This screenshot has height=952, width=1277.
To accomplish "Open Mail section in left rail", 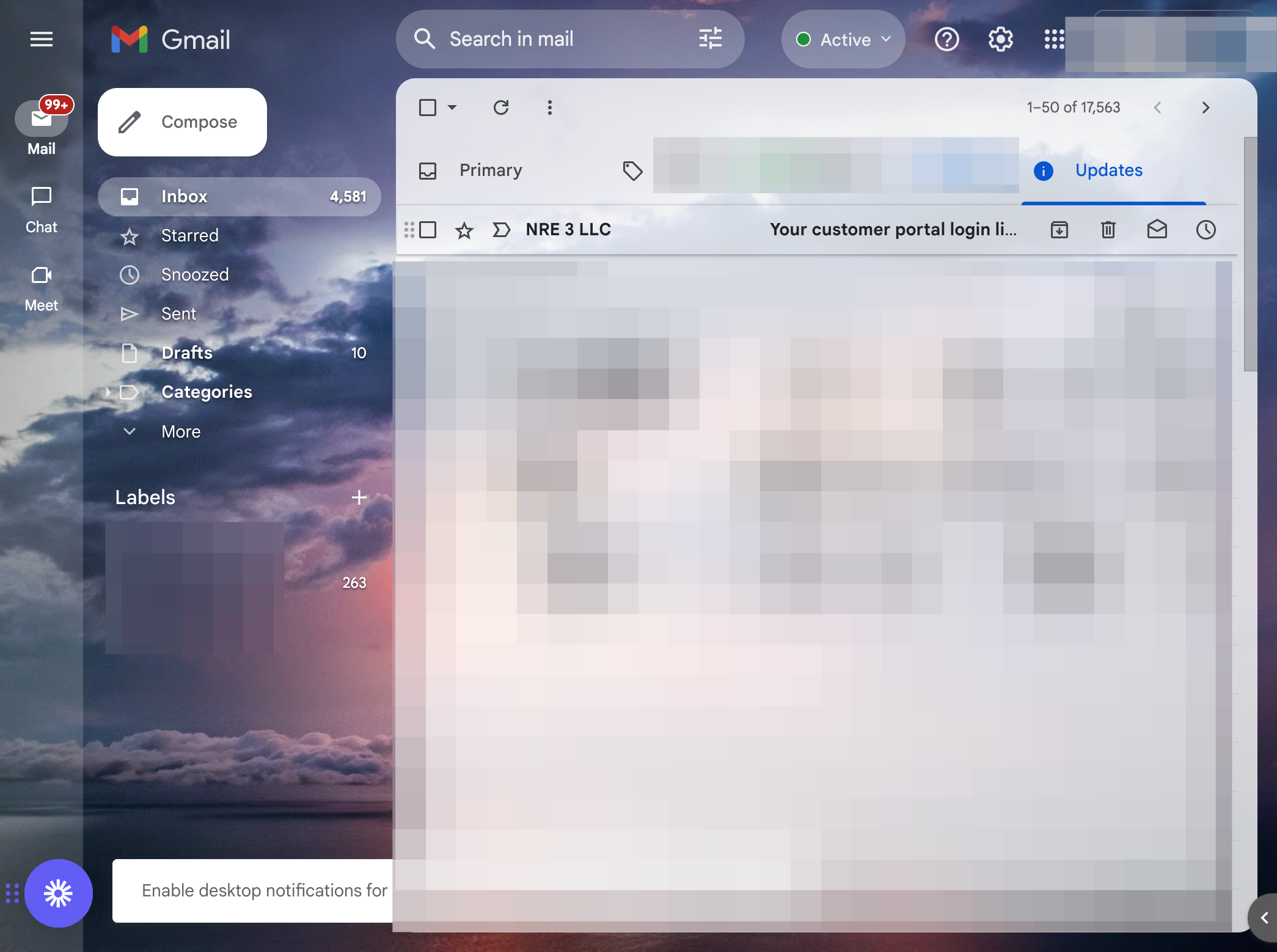I will pyautogui.click(x=42, y=128).
